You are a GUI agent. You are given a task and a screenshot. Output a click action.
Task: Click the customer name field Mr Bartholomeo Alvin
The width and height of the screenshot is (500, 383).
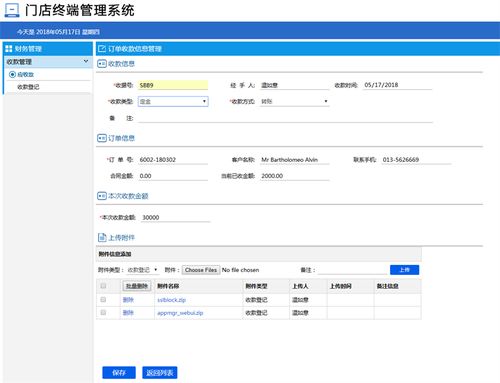[x=295, y=160]
